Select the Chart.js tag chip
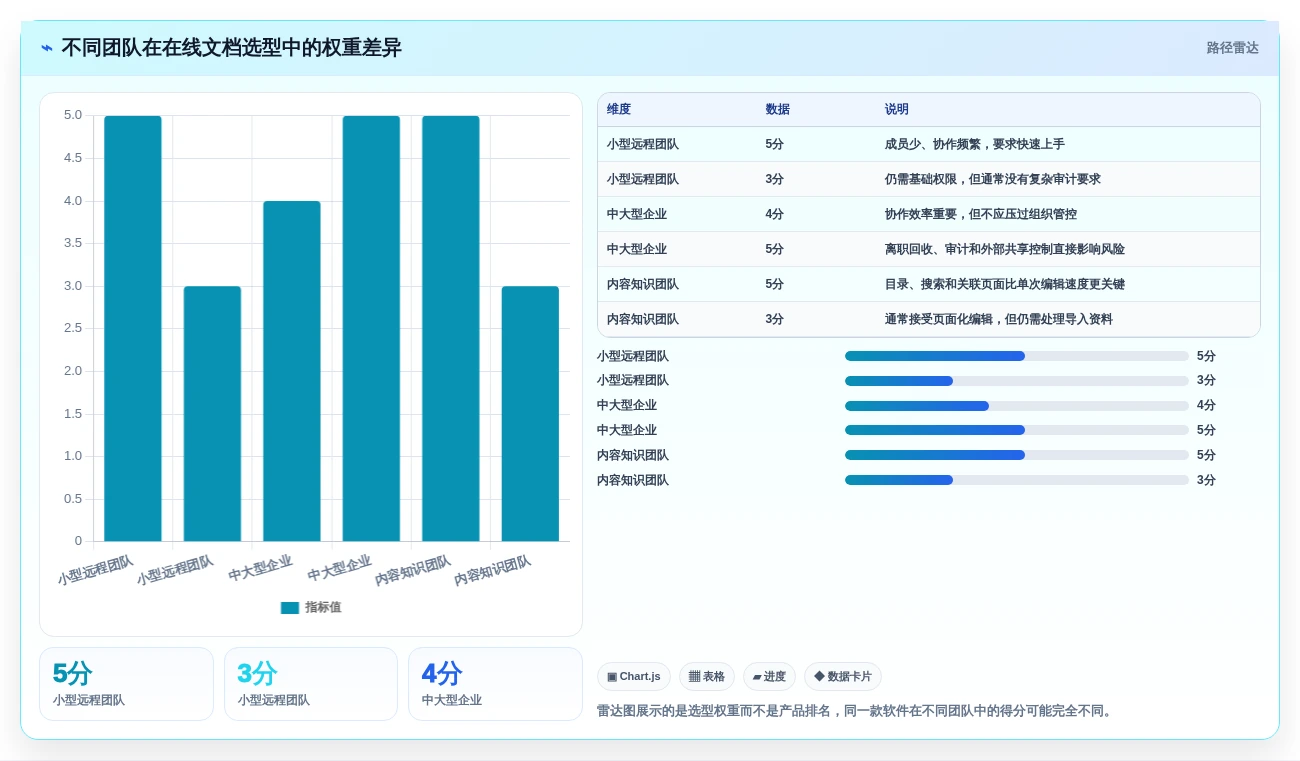Viewport: 1300px width, 761px height. (x=634, y=677)
